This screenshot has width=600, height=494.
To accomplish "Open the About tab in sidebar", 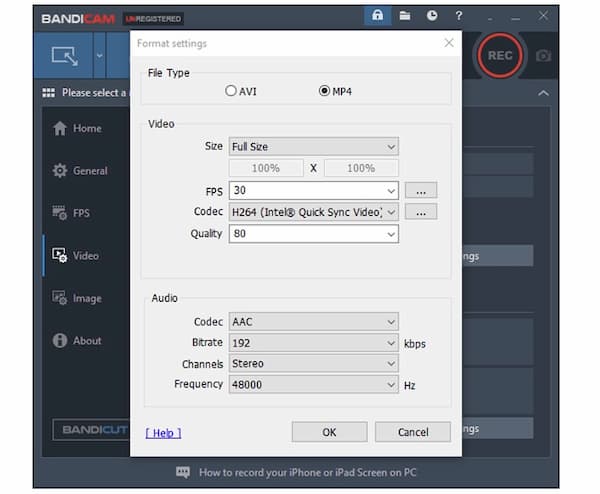I will (77, 340).
